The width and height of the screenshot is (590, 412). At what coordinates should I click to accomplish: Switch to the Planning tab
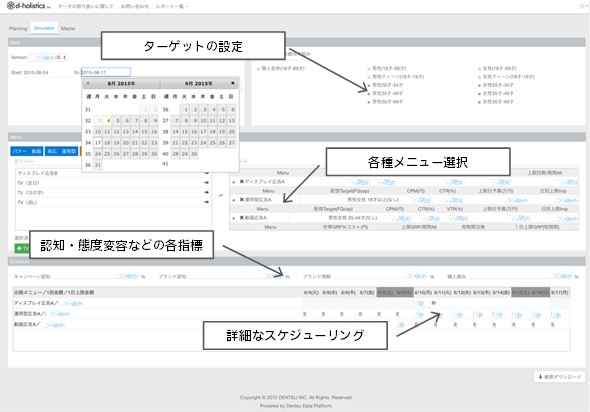pyautogui.click(x=18, y=29)
